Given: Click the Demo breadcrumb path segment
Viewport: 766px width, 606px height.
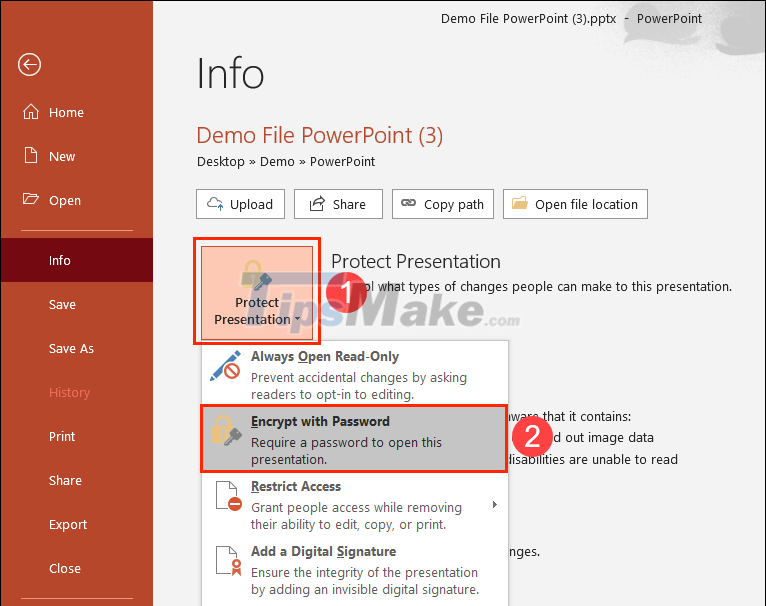Looking at the screenshot, I should point(277,162).
